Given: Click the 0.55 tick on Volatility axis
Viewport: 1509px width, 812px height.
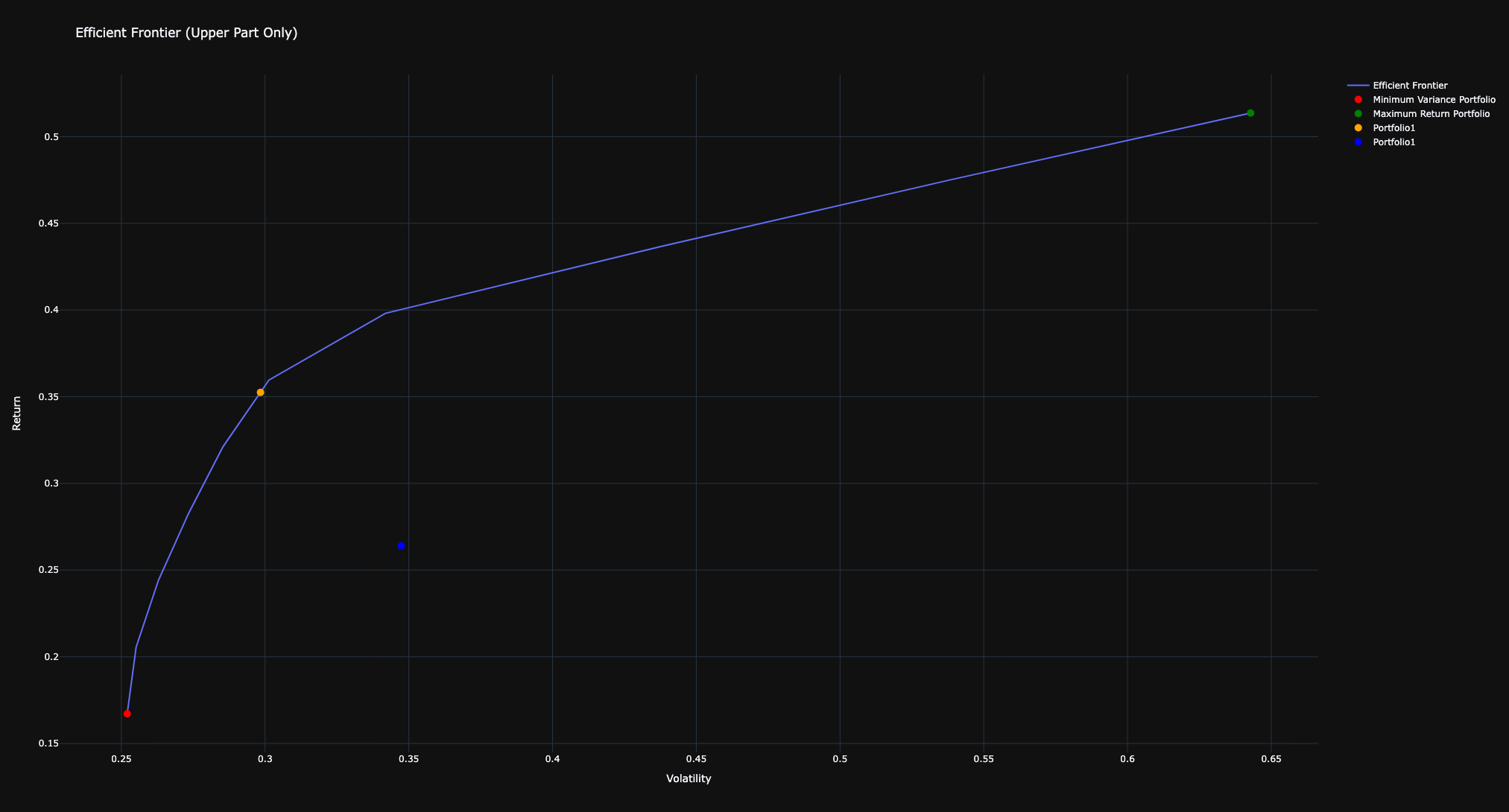Looking at the screenshot, I should click(984, 759).
